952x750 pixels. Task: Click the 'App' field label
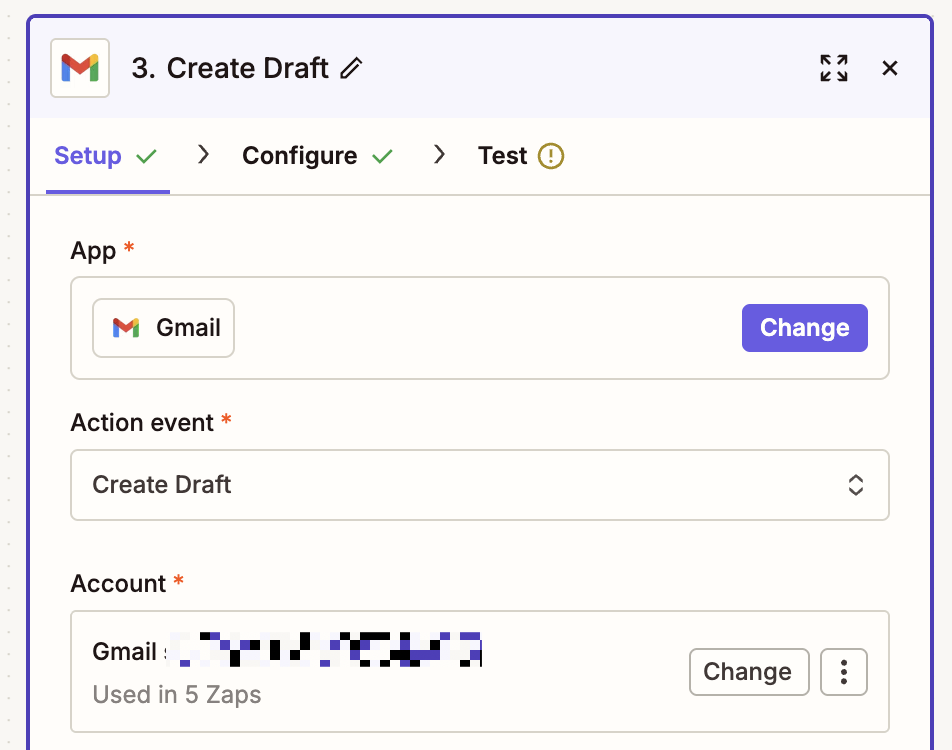(93, 250)
